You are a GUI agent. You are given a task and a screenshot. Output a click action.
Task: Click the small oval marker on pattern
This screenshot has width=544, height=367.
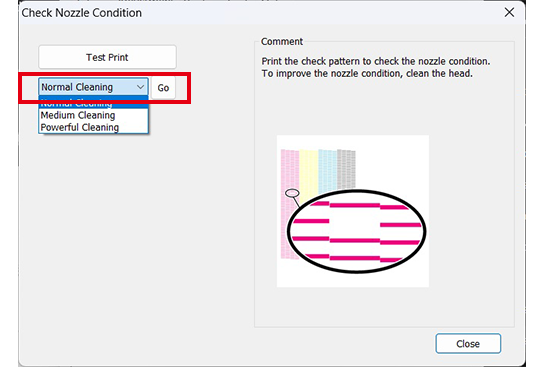pos(292,193)
